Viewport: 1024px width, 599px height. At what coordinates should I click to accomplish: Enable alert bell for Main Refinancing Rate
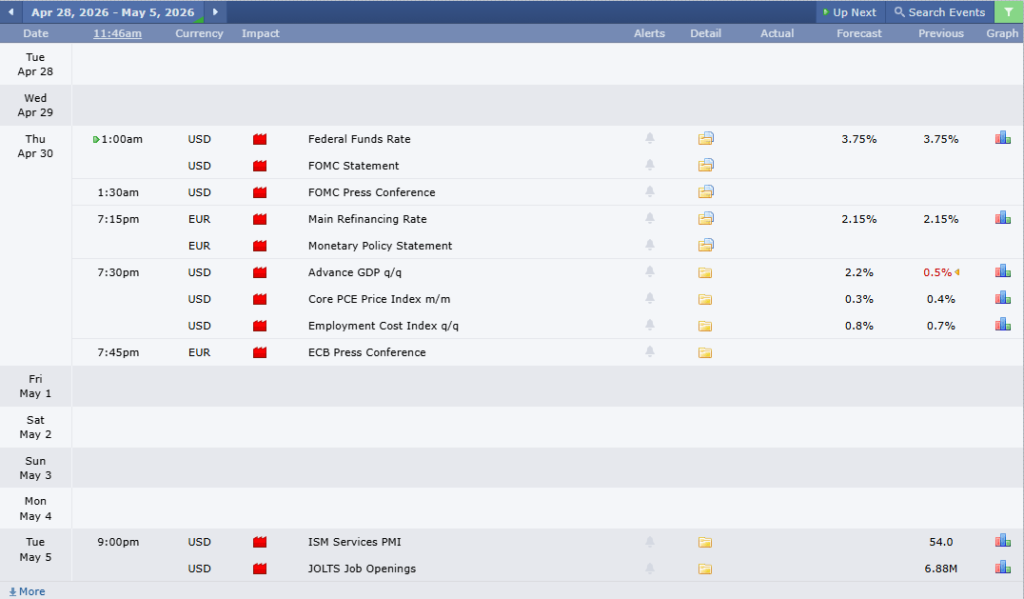pos(650,219)
